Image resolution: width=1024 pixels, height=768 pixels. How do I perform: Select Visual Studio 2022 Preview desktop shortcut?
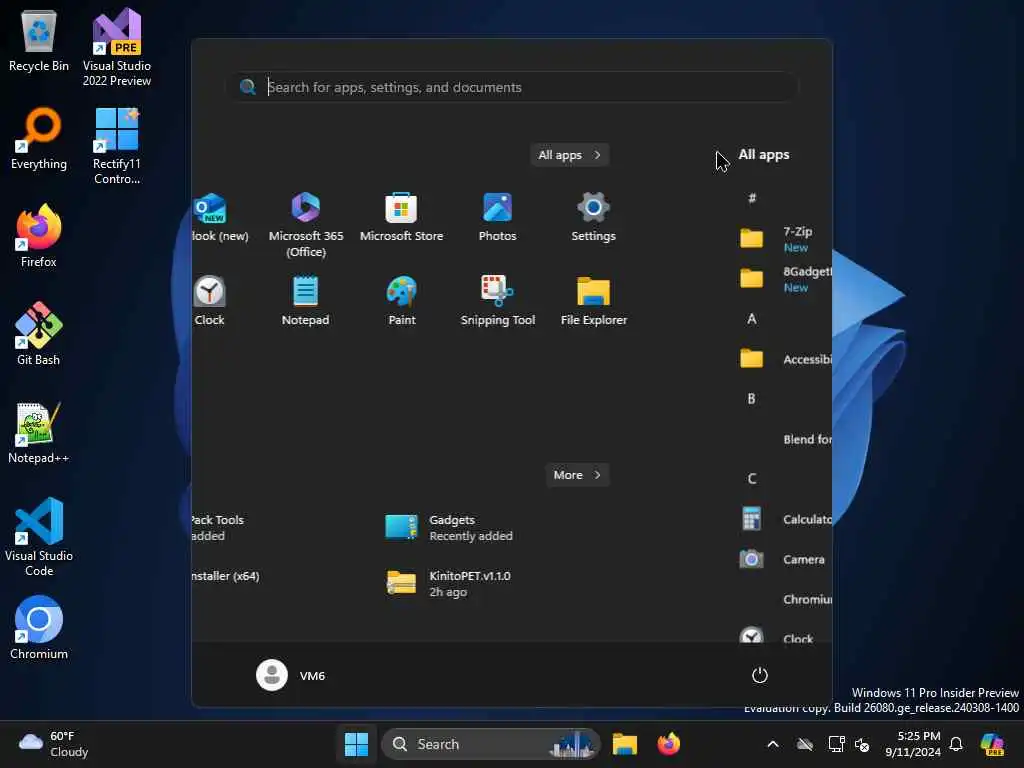[x=117, y=48]
